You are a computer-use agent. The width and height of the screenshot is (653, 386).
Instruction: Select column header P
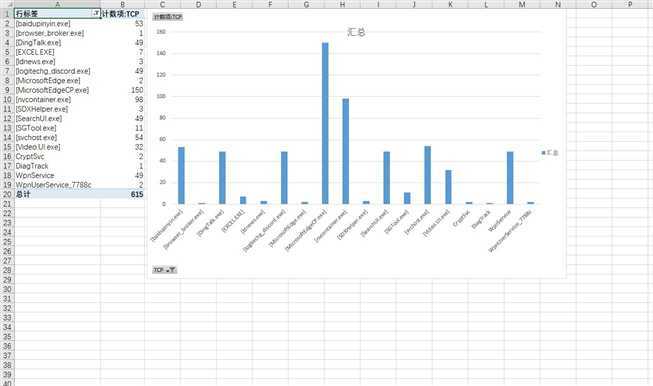click(x=630, y=4)
